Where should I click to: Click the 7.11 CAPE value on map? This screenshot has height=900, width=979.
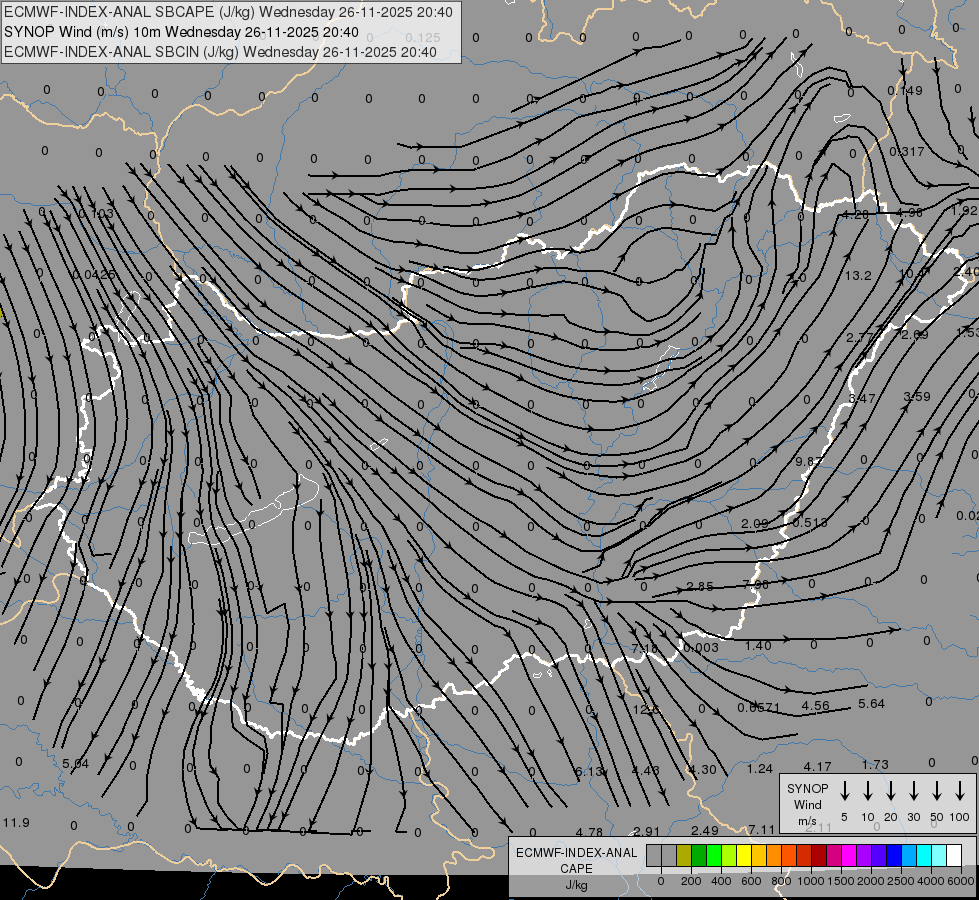pos(762,829)
